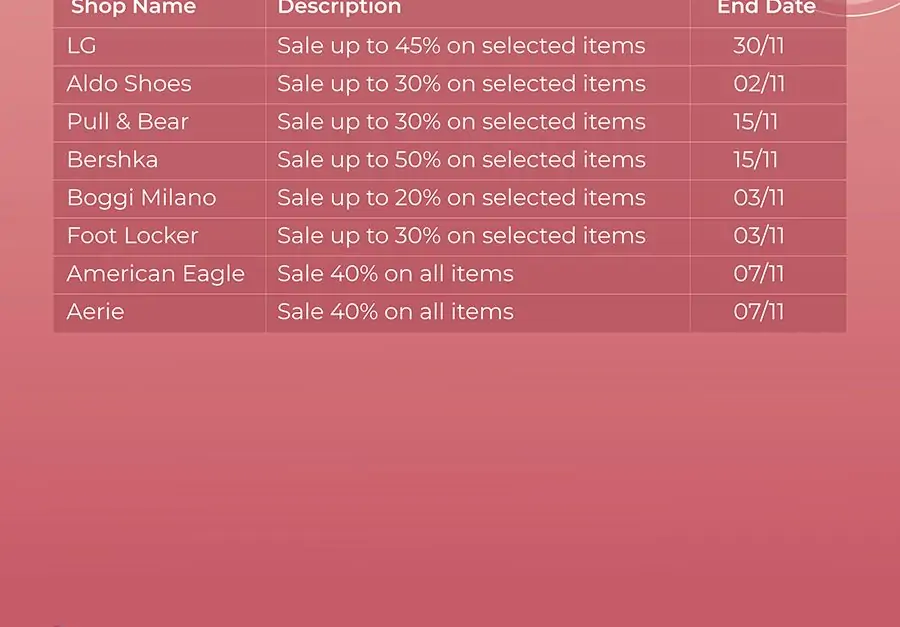
Task: Click the Pull & Bear shop entry
Action: click(127, 122)
